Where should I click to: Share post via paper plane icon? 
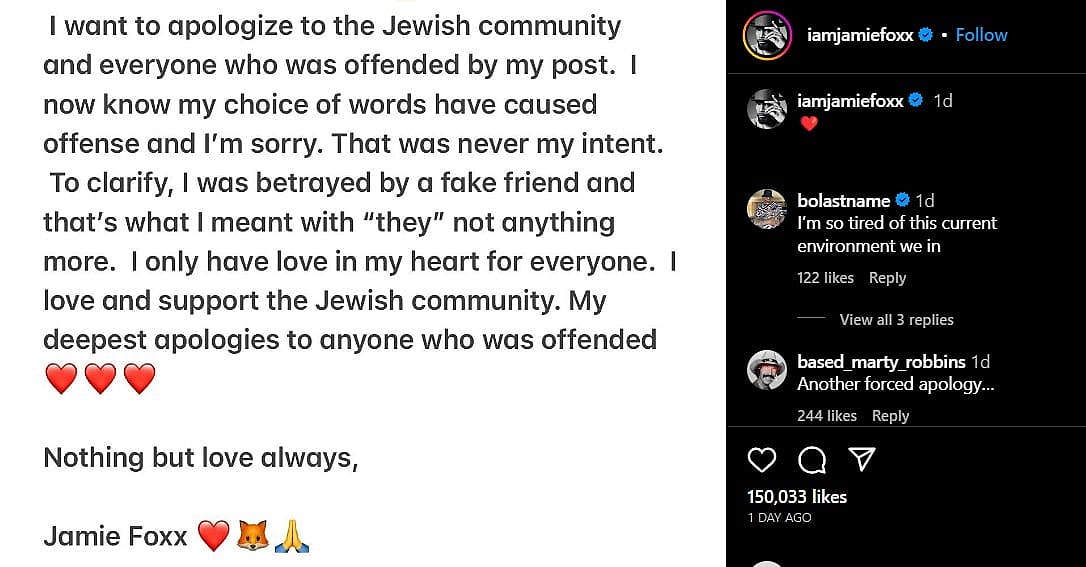(861, 459)
